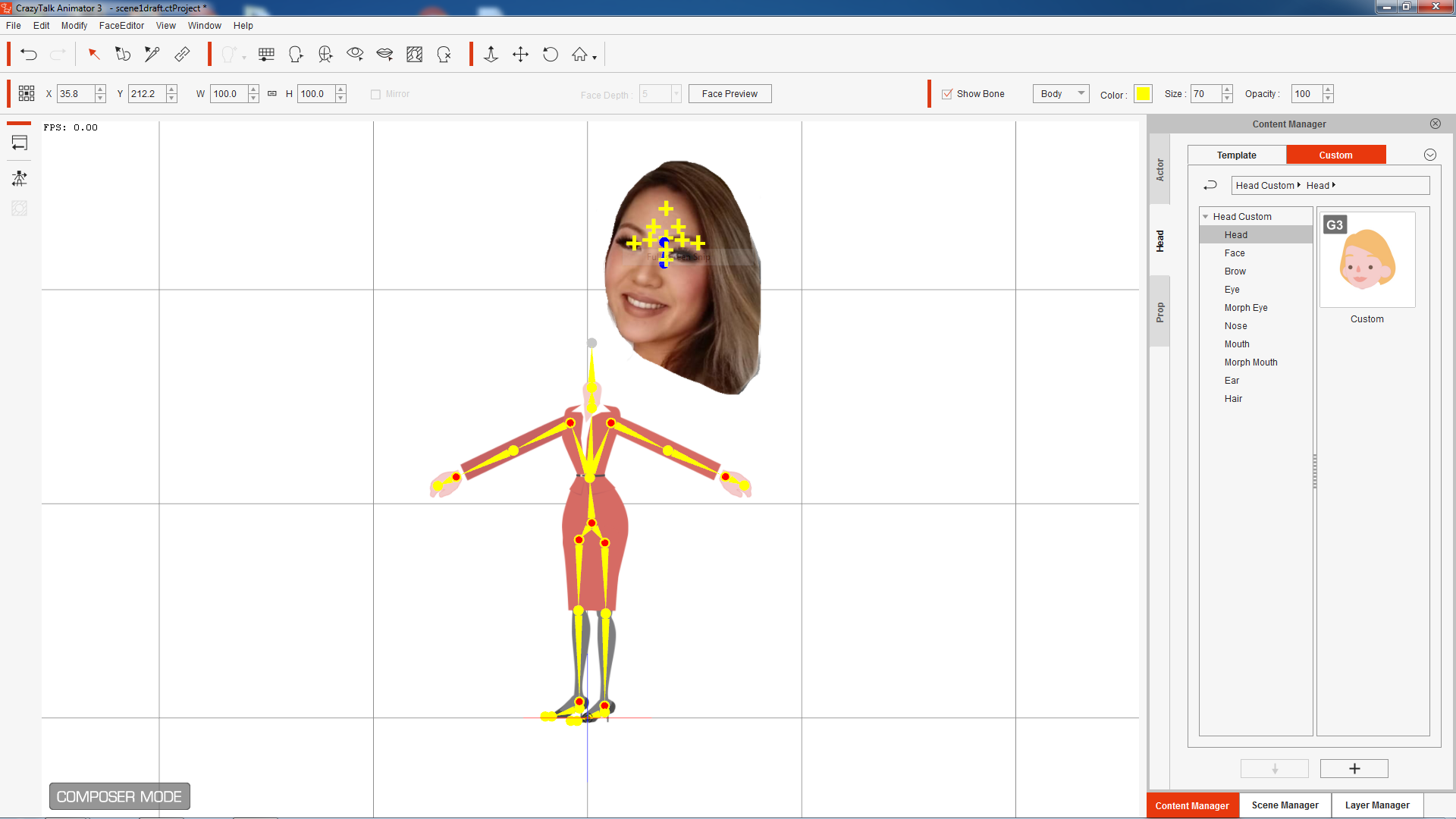Click the add plus button in Content Manager
Image resolution: width=1456 pixels, height=819 pixels.
(x=1354, y=768)
